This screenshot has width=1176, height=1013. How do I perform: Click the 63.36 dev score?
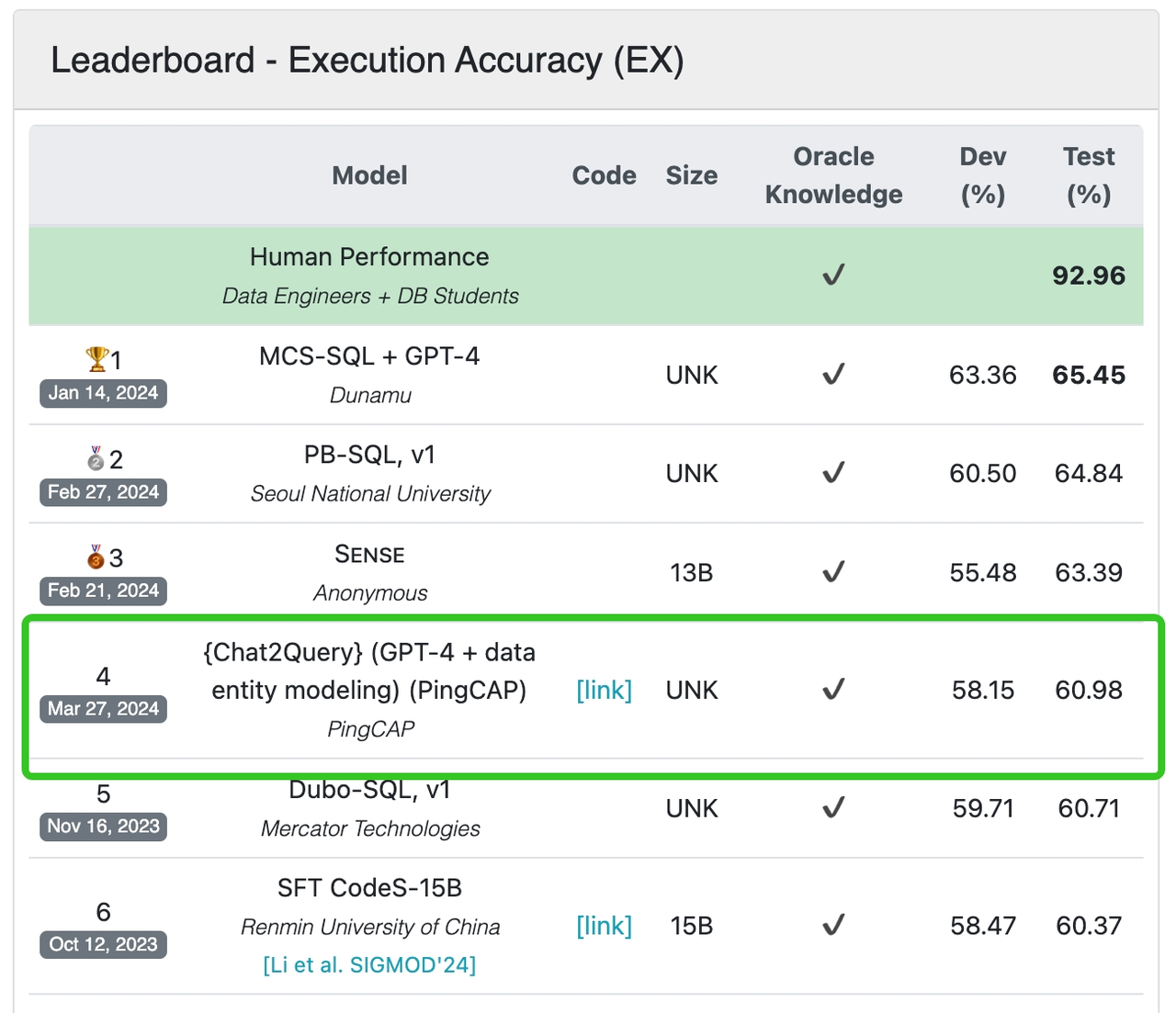pyautogui.click(x=983, y=375)
